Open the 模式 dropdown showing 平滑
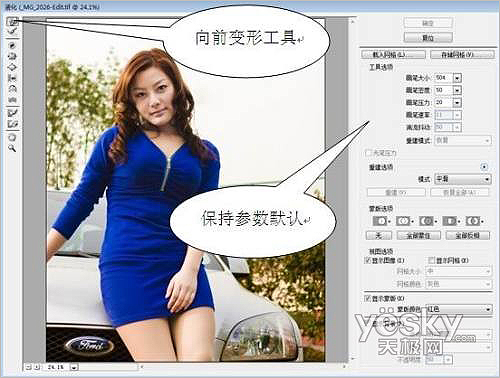 tap(463, 179)
